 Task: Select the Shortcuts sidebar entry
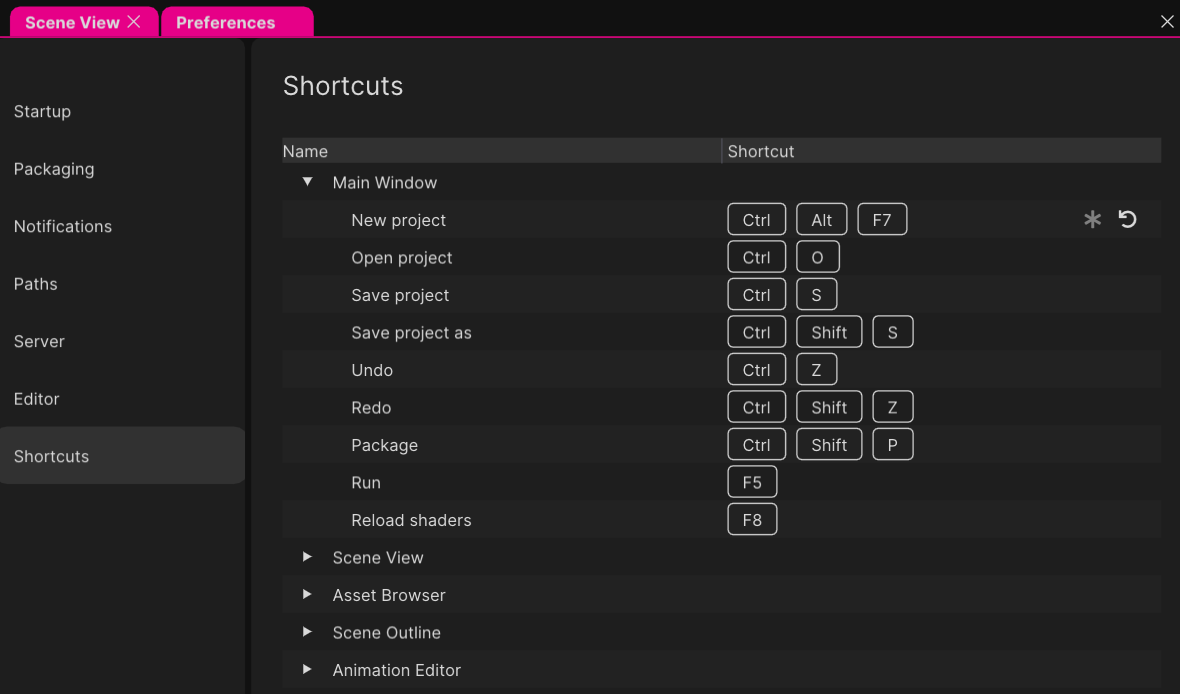click(51, 456)
